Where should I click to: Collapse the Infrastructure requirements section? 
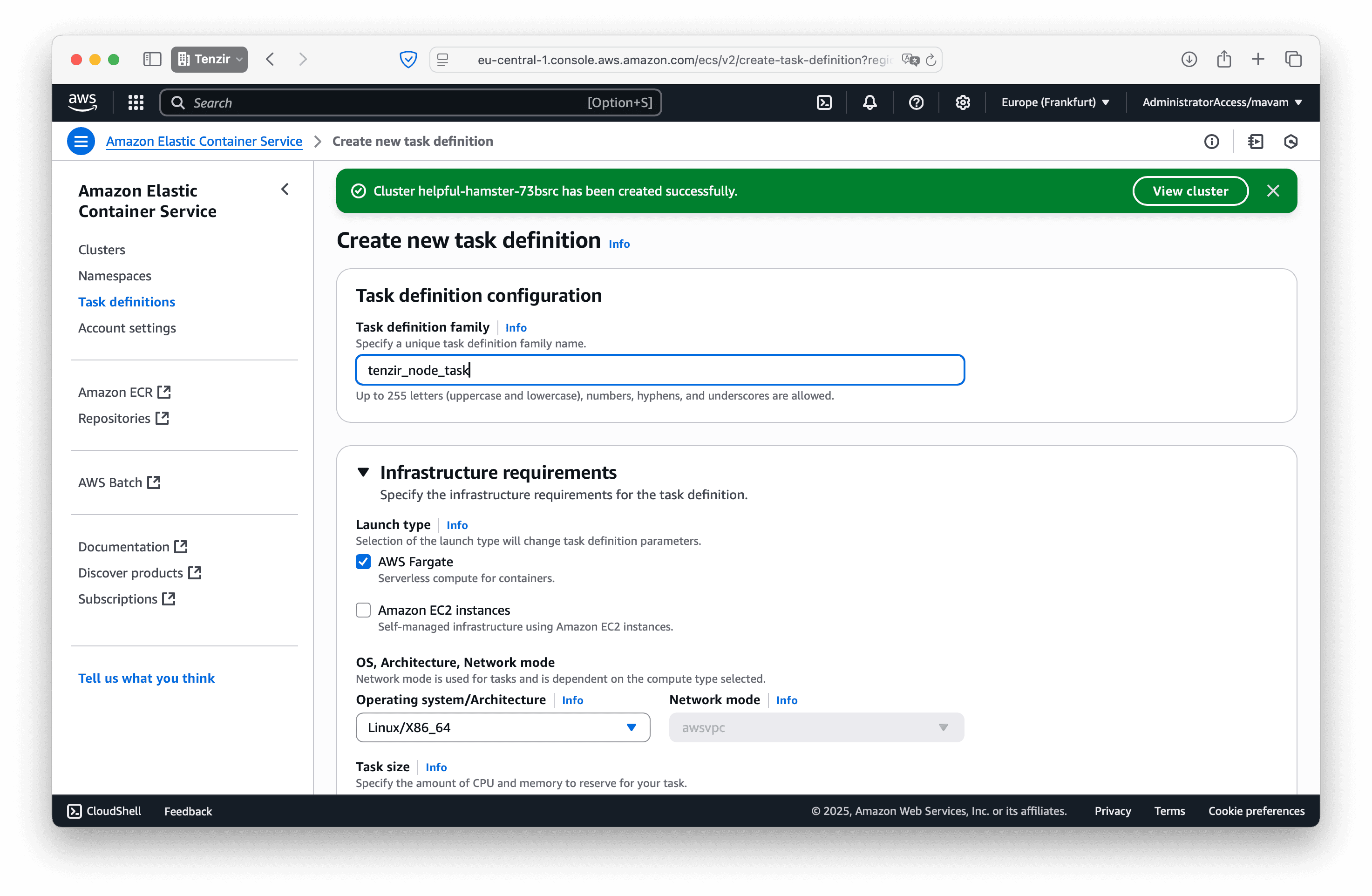pos(364,472)
